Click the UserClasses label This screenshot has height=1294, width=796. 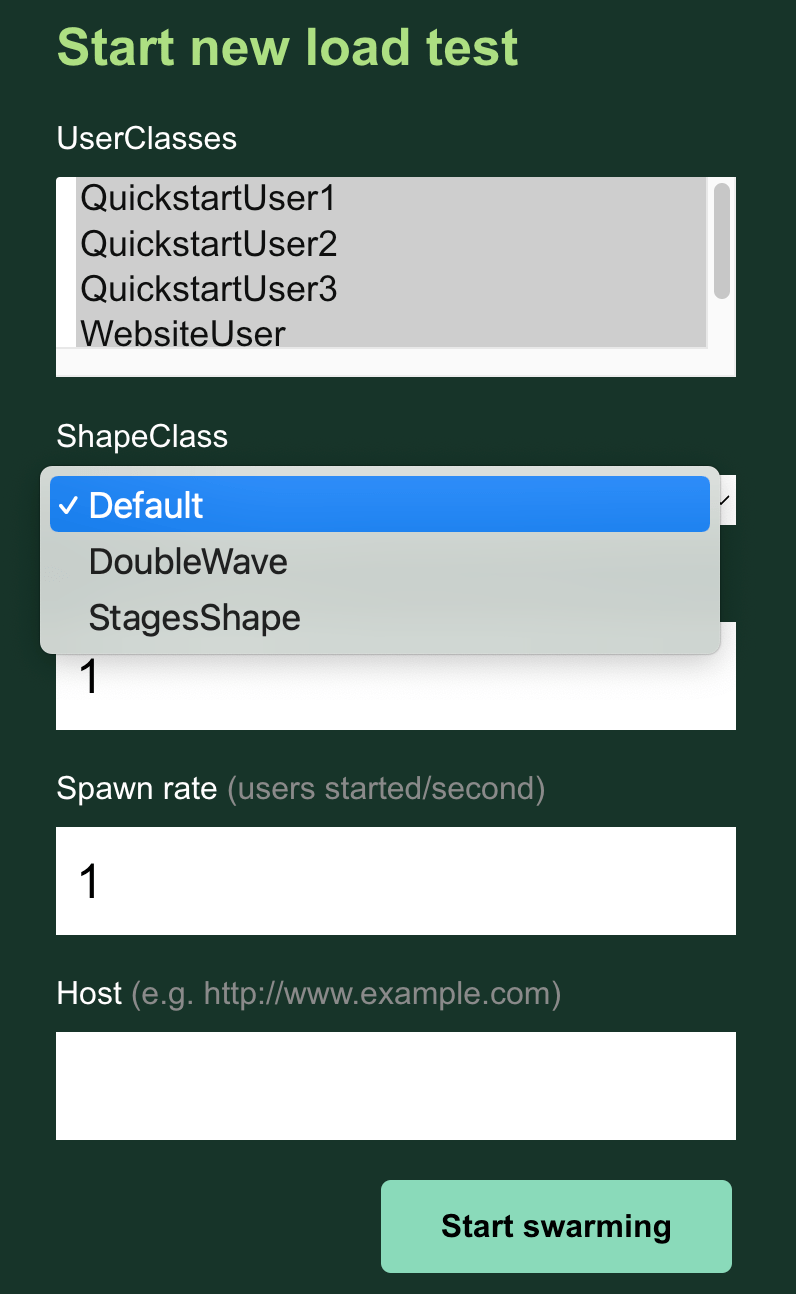click(147, 138)
